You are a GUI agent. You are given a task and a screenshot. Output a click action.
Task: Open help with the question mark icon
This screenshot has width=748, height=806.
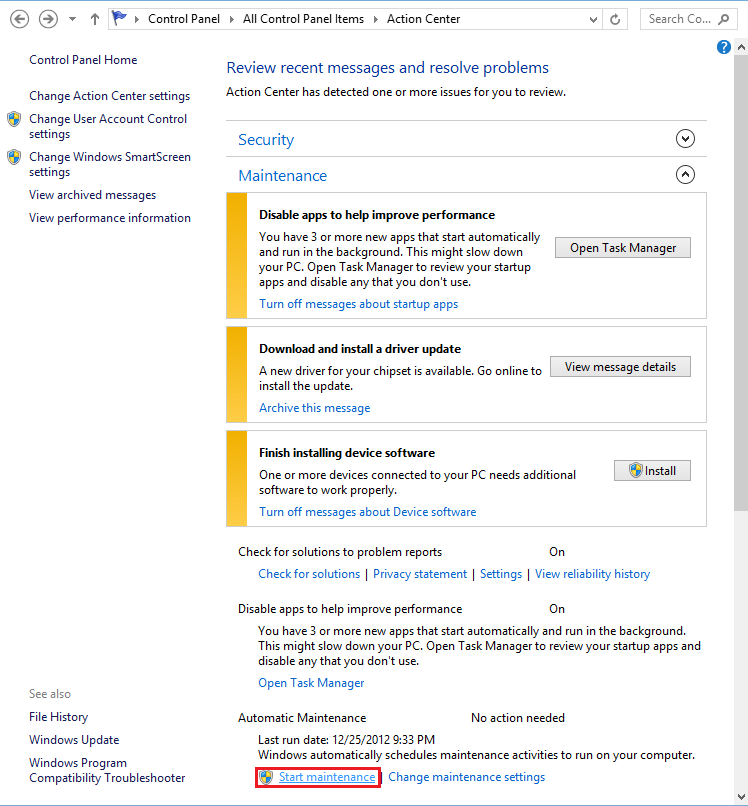[724, 47]
